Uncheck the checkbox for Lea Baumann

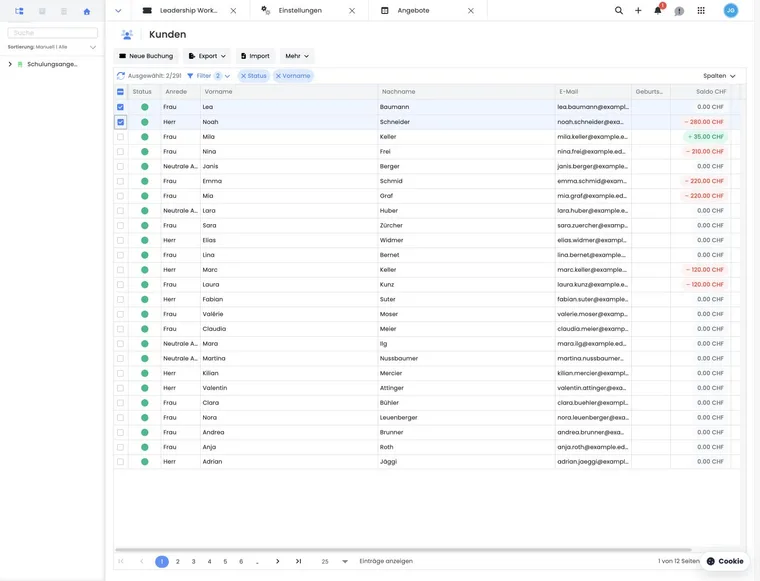[120, 107]
